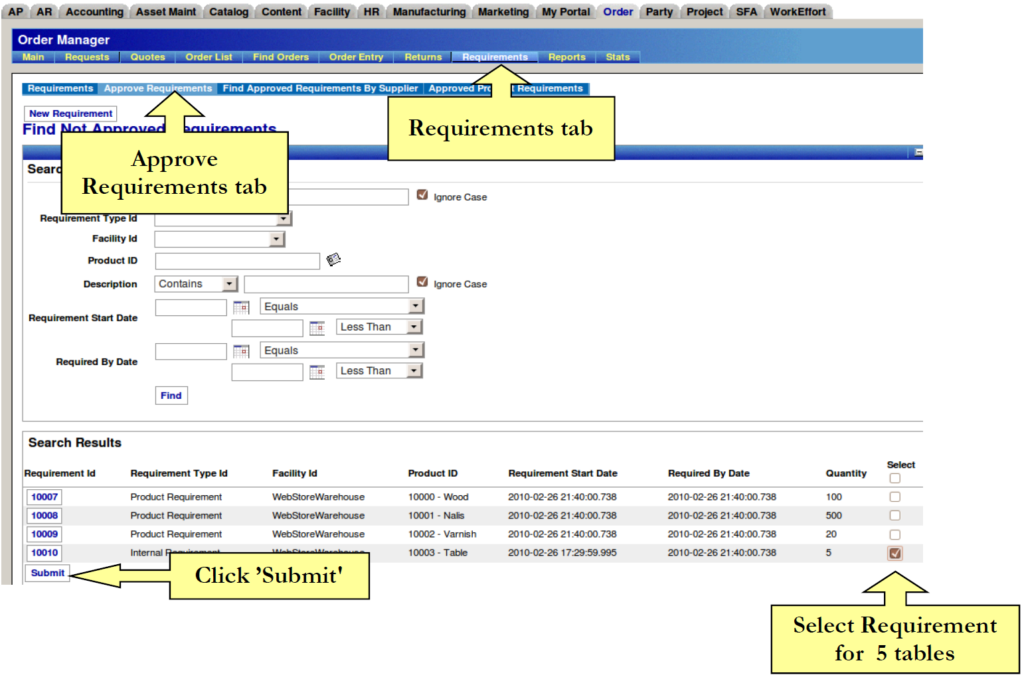This screenshot has width=1024, height=677.
Task: Switch to the Manufacturing application tab
Action: tap(428, 12)
